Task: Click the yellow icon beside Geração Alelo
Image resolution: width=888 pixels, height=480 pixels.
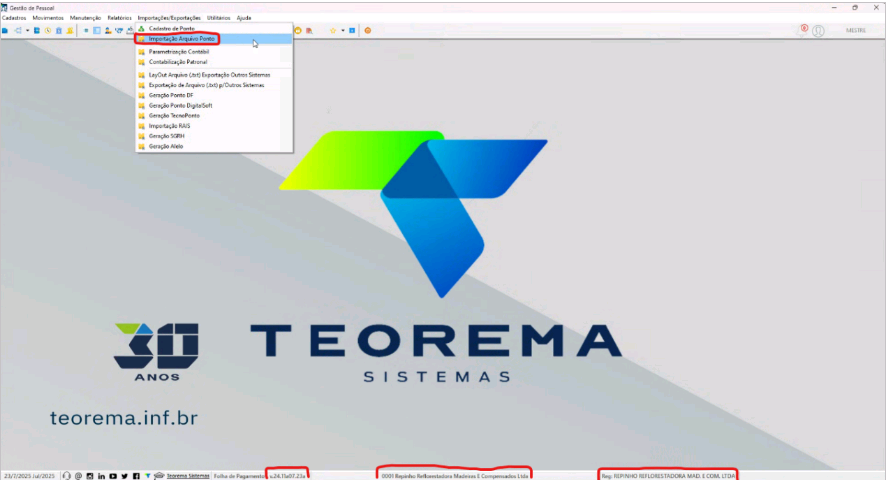Action: (x=142, y=146)
